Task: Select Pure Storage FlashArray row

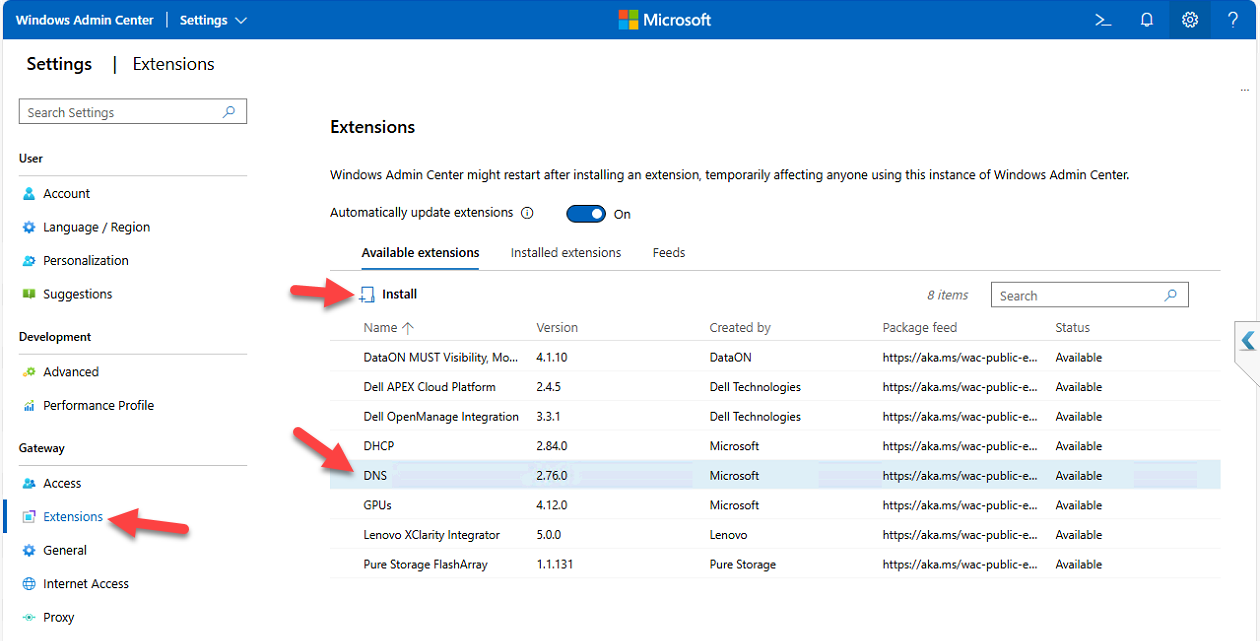Action: point(775,565)
